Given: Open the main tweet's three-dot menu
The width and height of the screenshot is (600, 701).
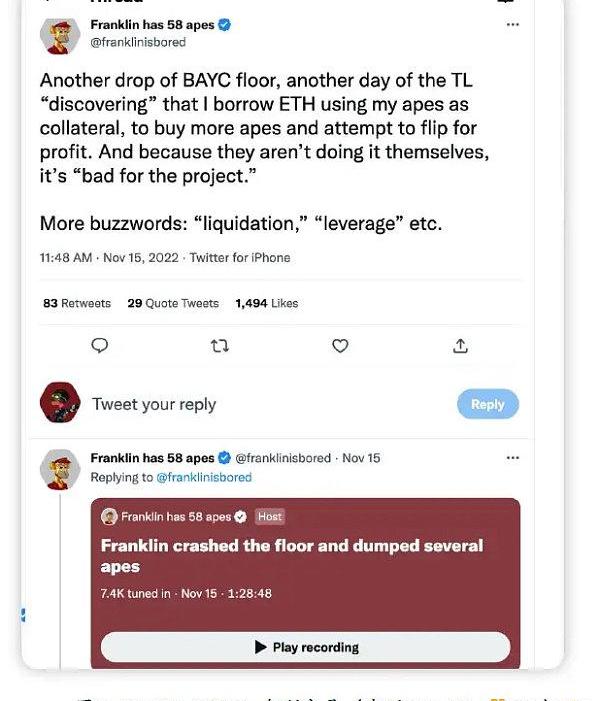Looking at the screenshot, I should 512,25.
